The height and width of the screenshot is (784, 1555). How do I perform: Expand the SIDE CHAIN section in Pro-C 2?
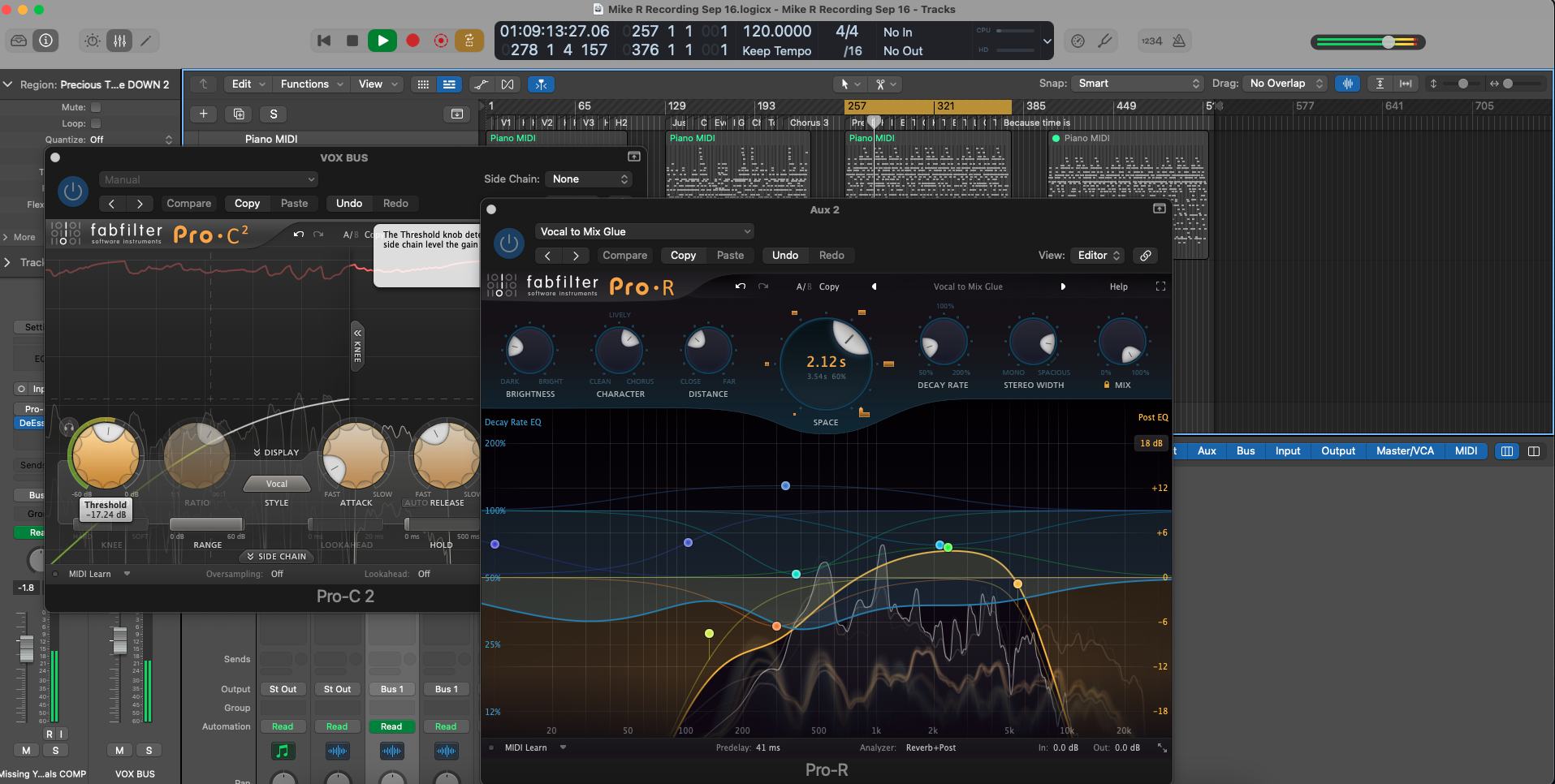(277, 557)
